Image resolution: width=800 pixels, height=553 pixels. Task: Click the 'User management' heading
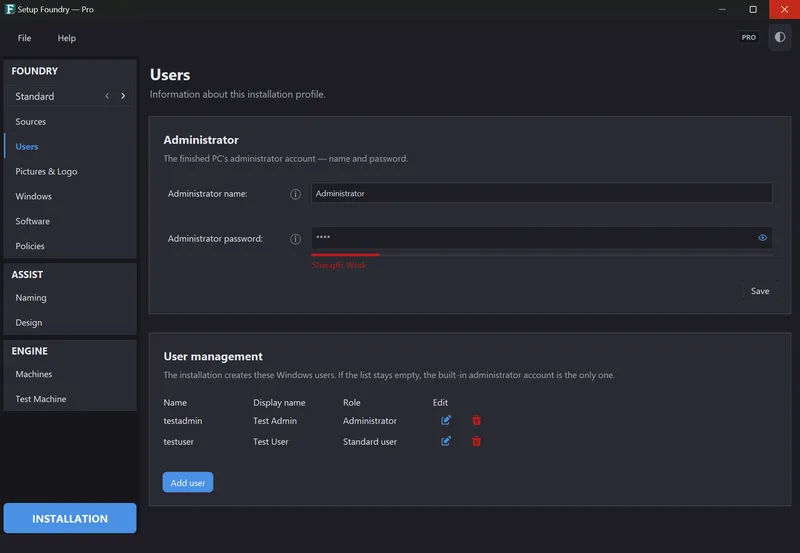tap(213, 357)
